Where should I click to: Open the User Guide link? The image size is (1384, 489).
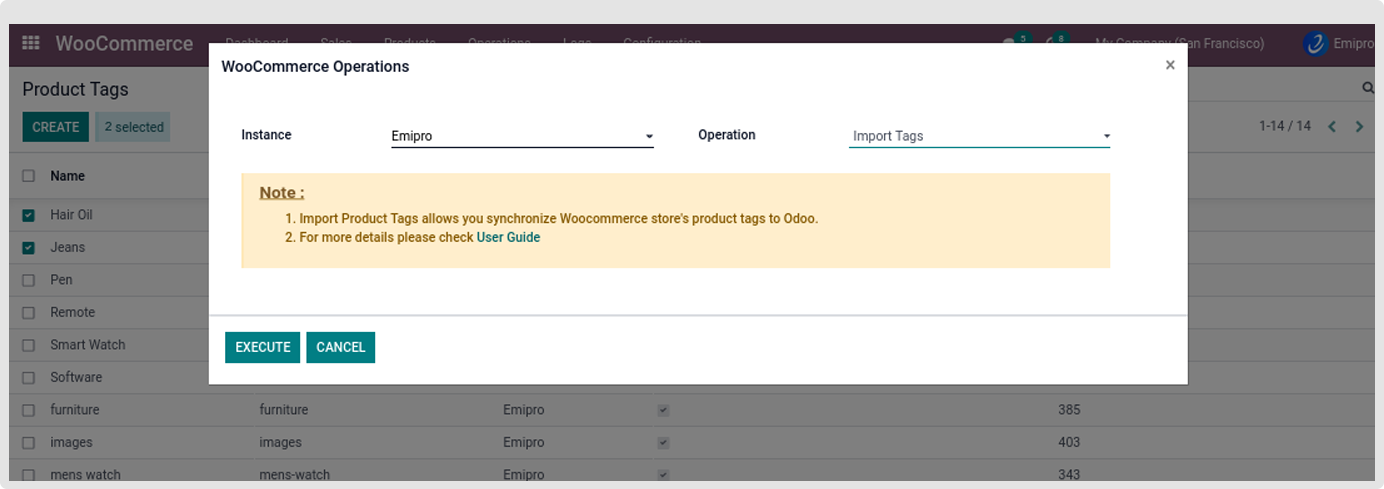[508, 237]
